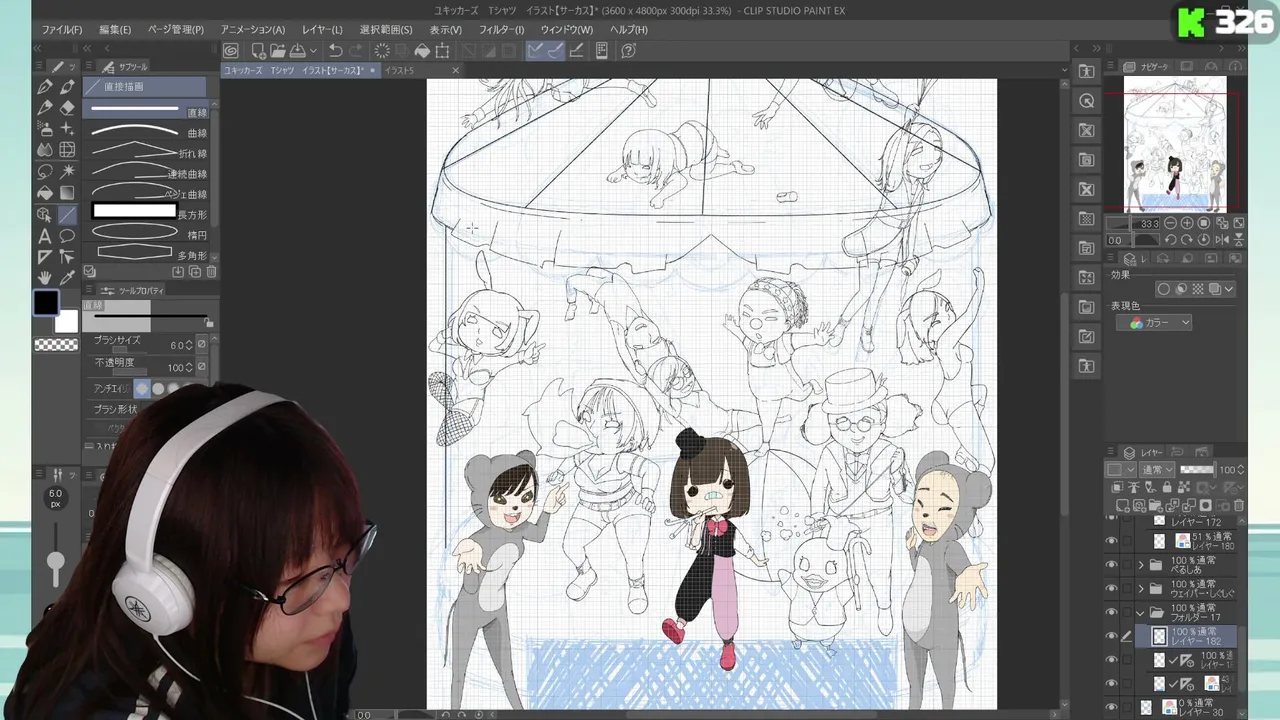Hide layer レイヤー 180
Image resolution: width=1280 pixels, height=720 pixels.
point(1111,541)
